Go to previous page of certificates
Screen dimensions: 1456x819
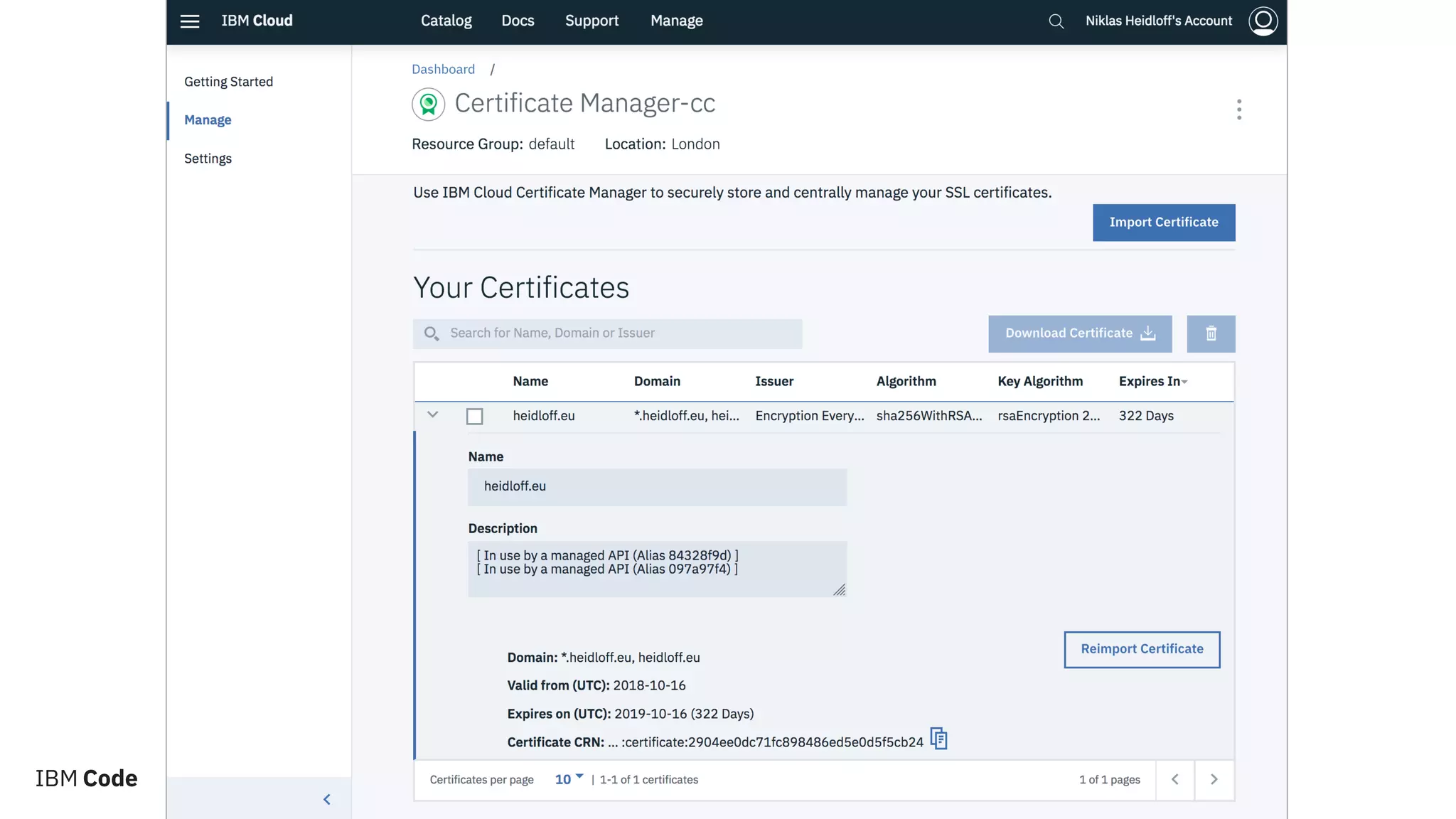(1175, 780)
